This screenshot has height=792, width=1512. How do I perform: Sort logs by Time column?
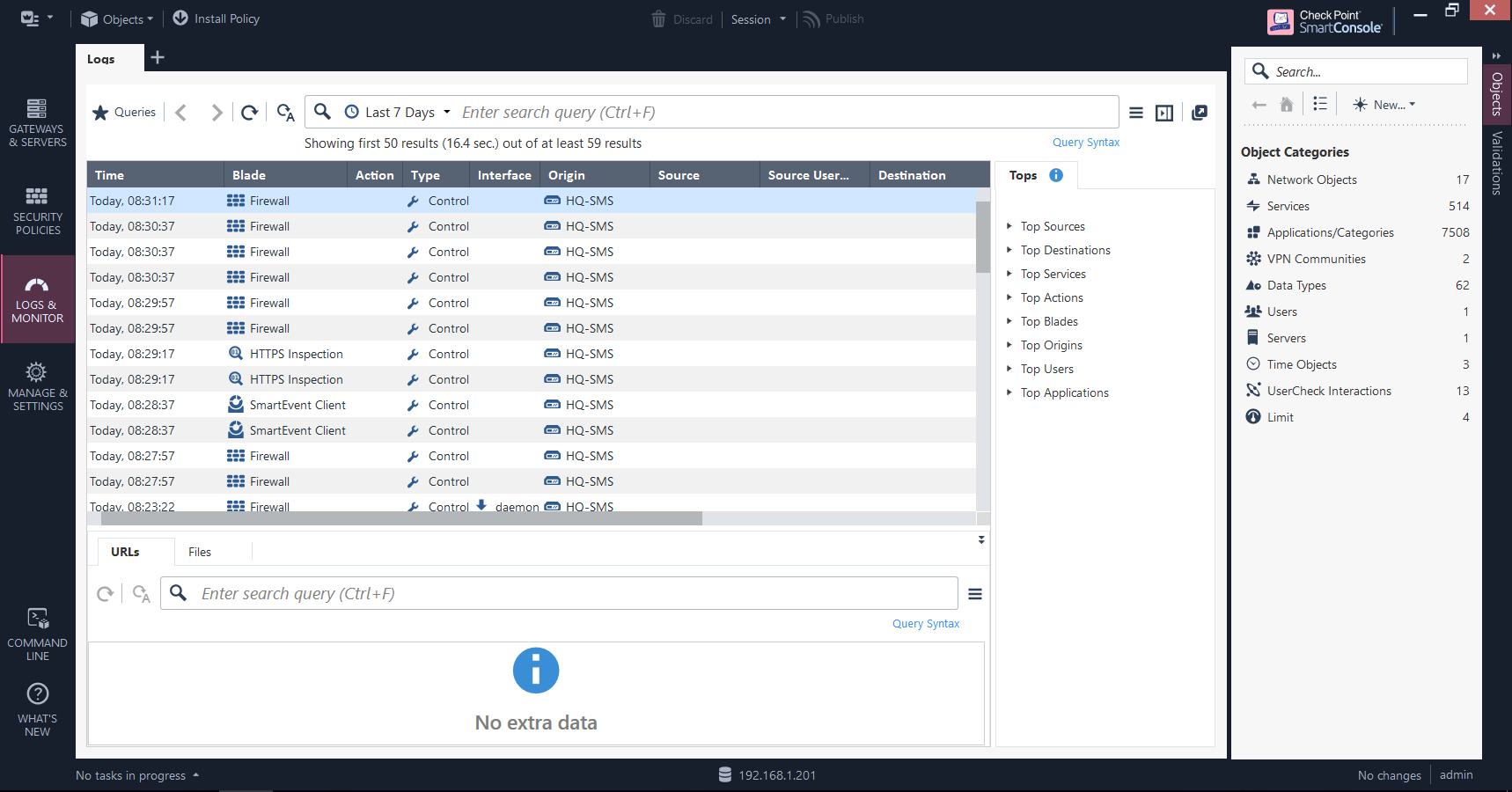point(155,175)
